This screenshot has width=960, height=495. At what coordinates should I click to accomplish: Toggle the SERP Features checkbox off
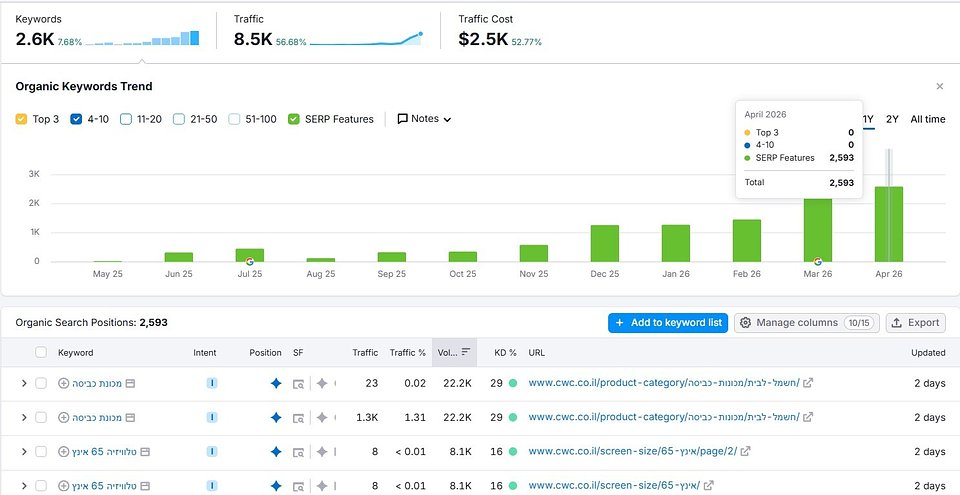click(x=293, y=119)
